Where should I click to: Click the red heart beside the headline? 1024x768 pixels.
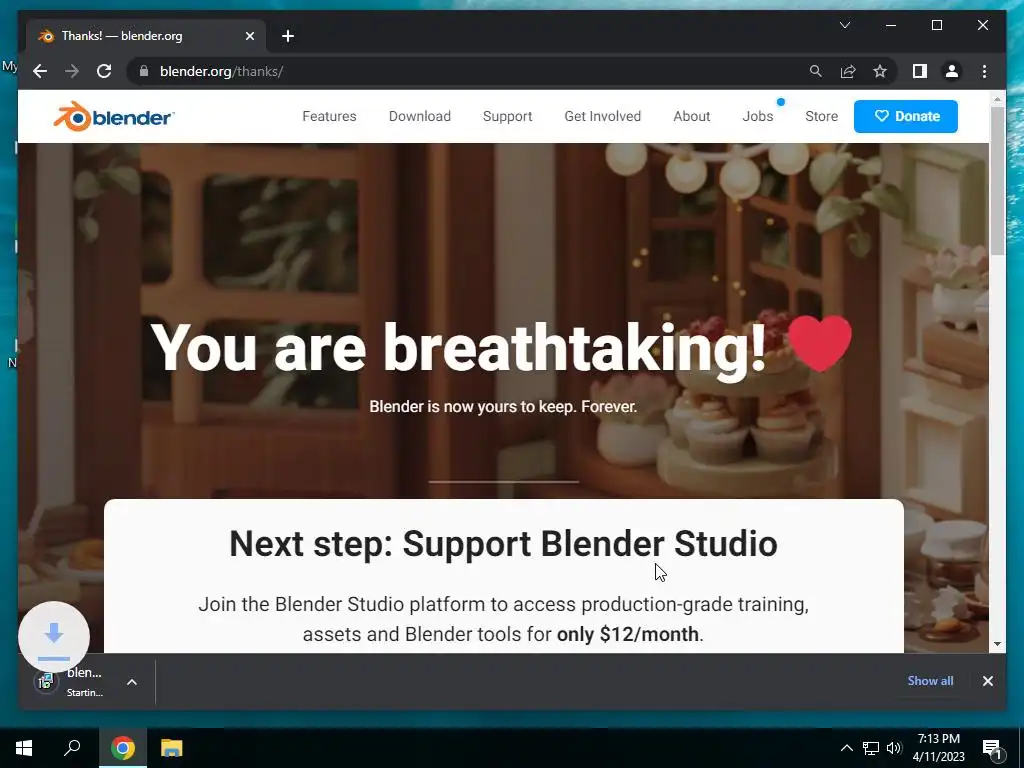(x=820, y=343)
